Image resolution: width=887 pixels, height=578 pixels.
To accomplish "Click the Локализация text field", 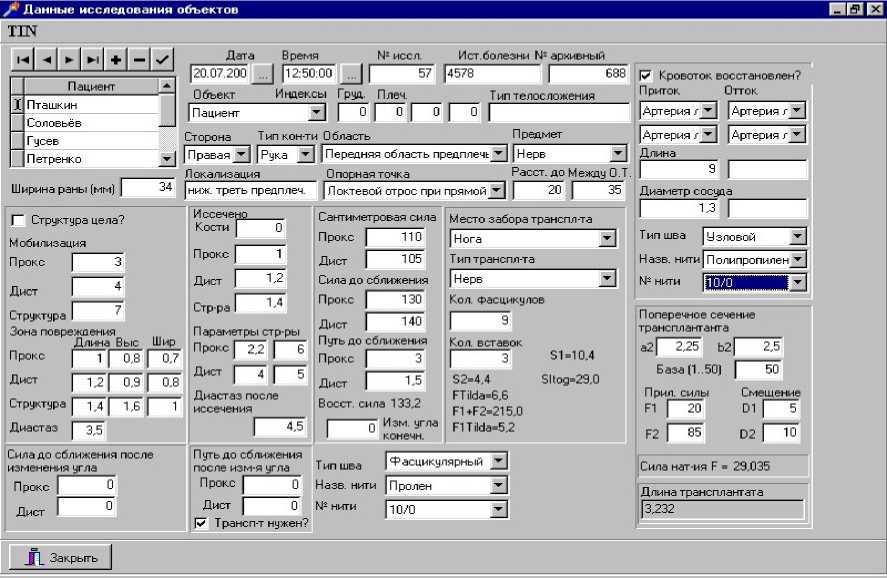I will [251, 191].
